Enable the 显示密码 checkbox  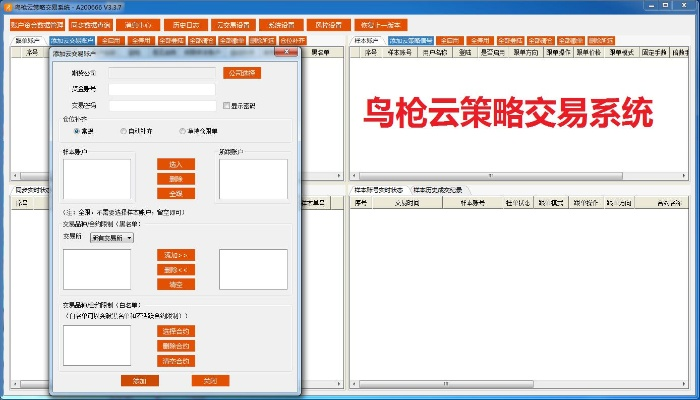coord(225,105)
